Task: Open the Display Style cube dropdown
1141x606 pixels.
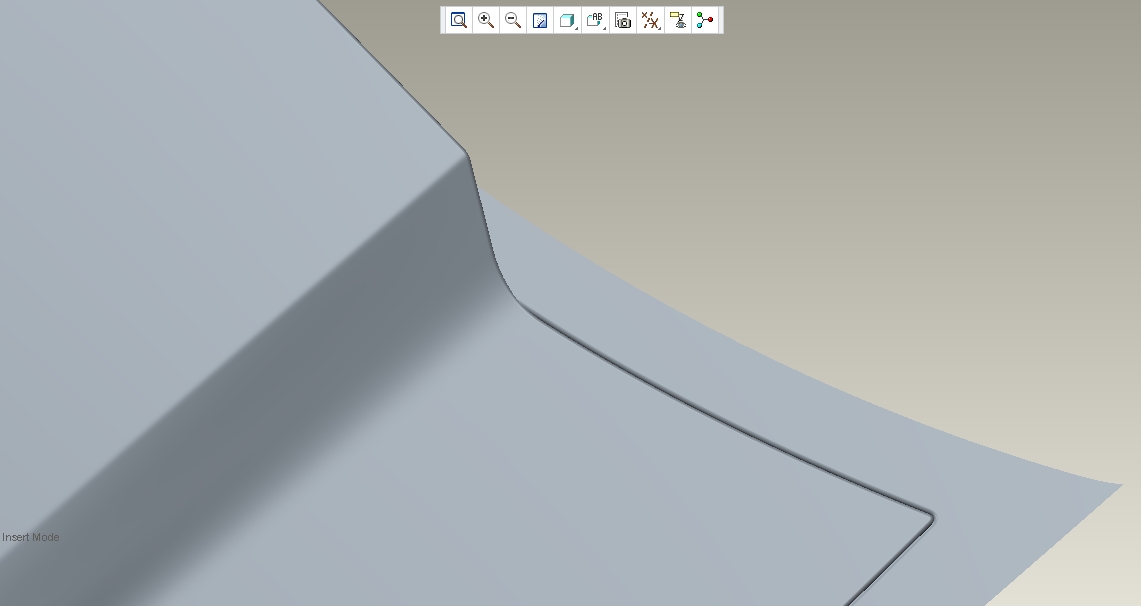Action: (x=568, y=20)
